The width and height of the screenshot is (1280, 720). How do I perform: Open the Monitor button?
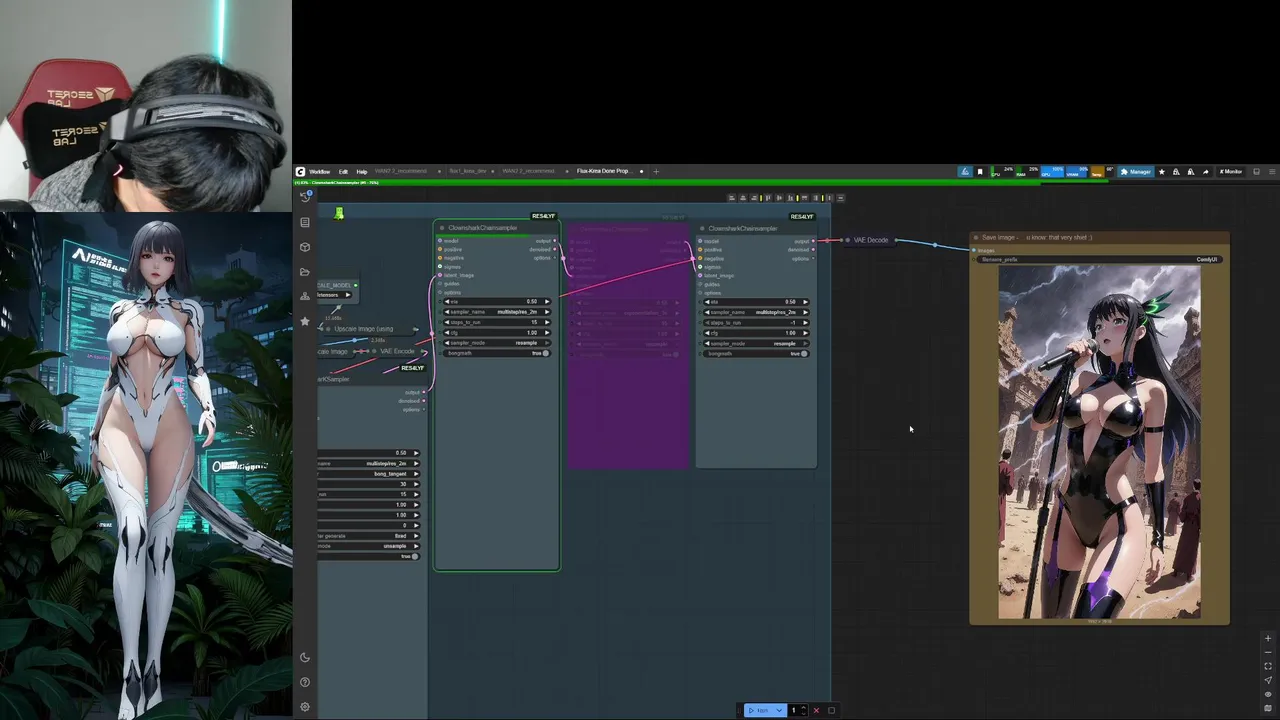click(1231, 172)
